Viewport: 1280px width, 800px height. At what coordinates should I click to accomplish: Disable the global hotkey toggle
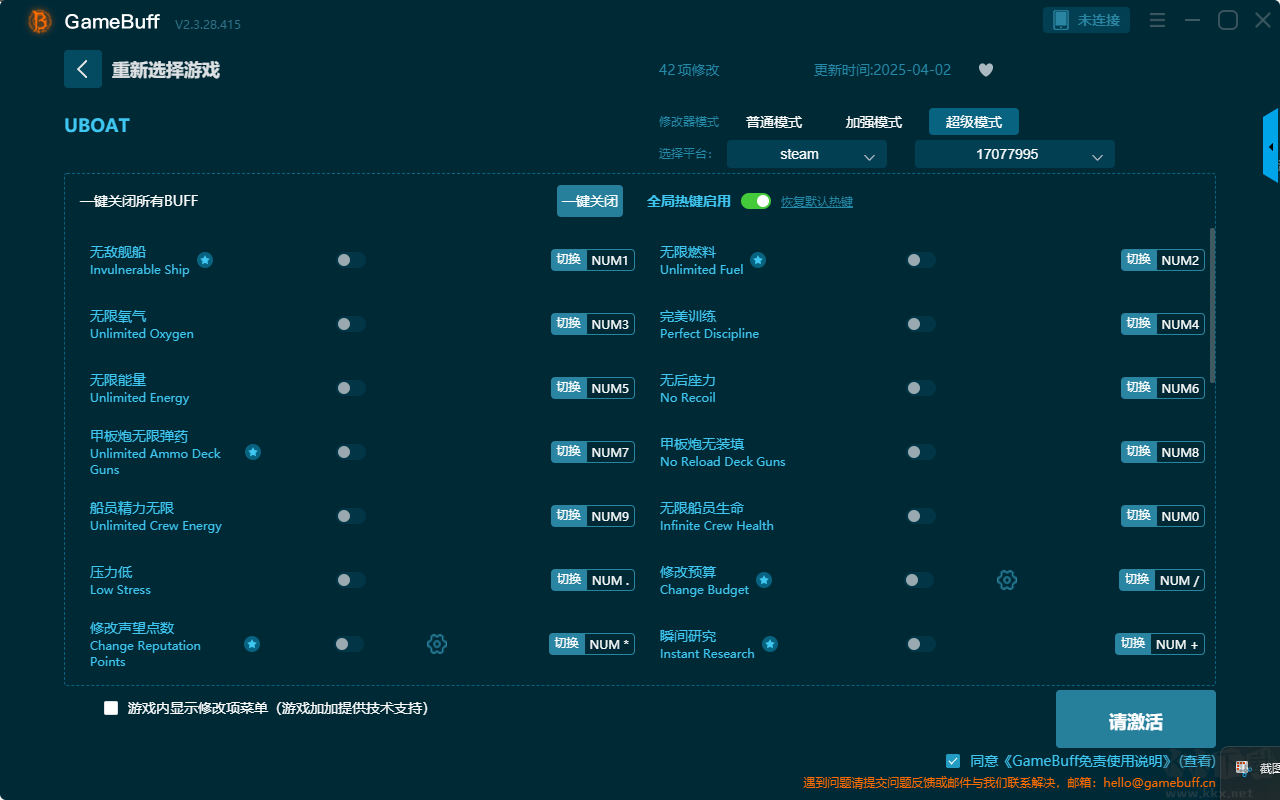tap(756, 201)
